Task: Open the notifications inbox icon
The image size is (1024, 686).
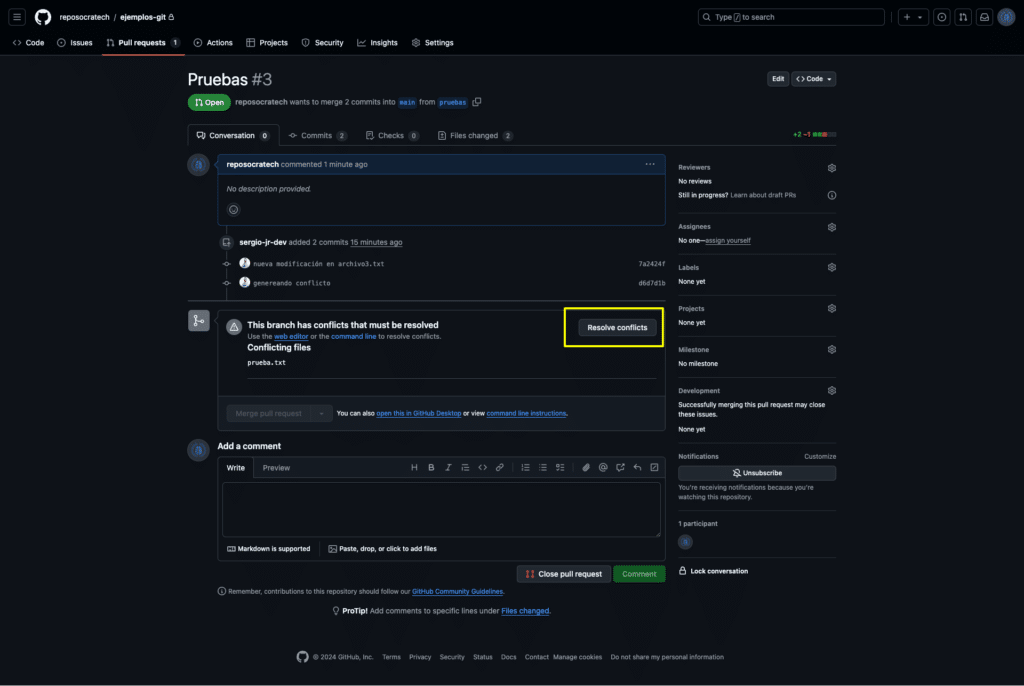Action: pos(984,17)
